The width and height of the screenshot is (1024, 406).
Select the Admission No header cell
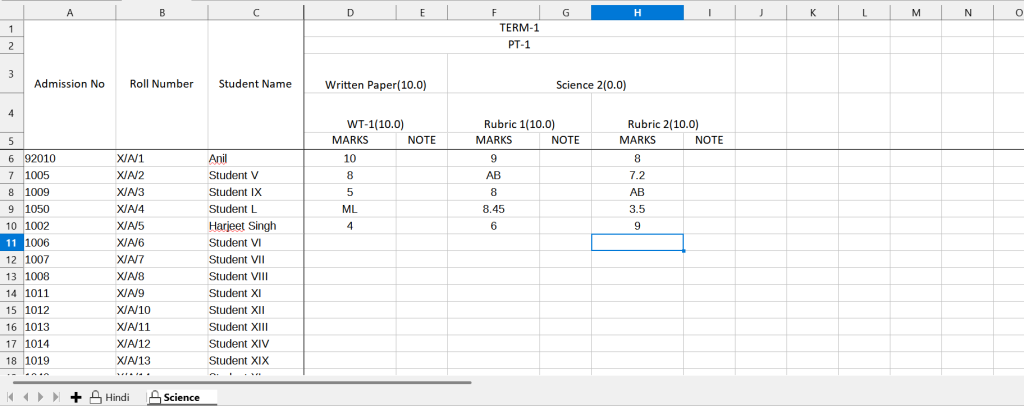[x=69, y=84]
